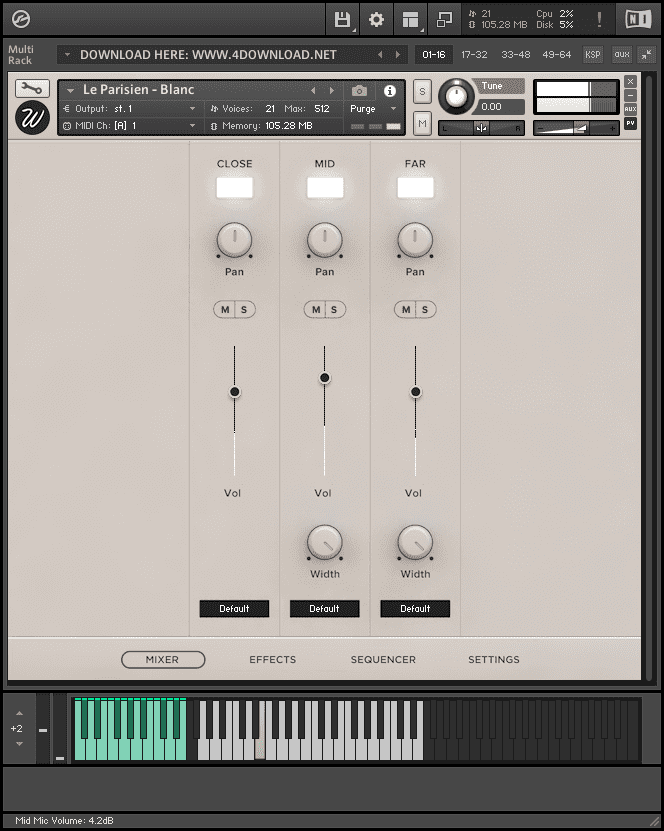Image resolution: width=664 pixels, height=831 pixels.
Task: Open instrument edit mode wrench icon
Action: point(32,88)
